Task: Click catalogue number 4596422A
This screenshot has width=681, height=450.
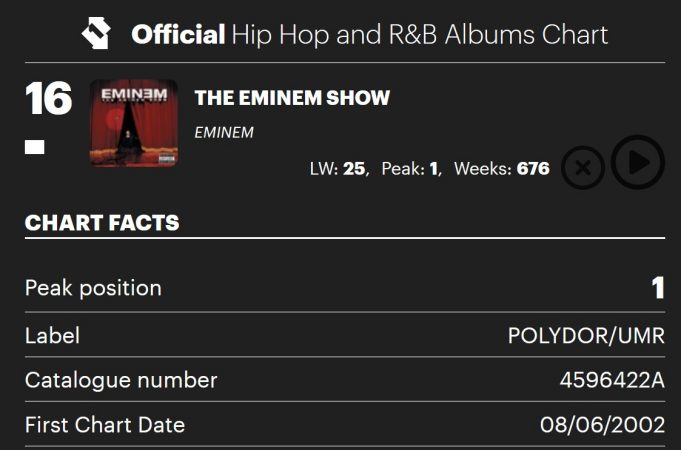Action: tap(612, 380)
